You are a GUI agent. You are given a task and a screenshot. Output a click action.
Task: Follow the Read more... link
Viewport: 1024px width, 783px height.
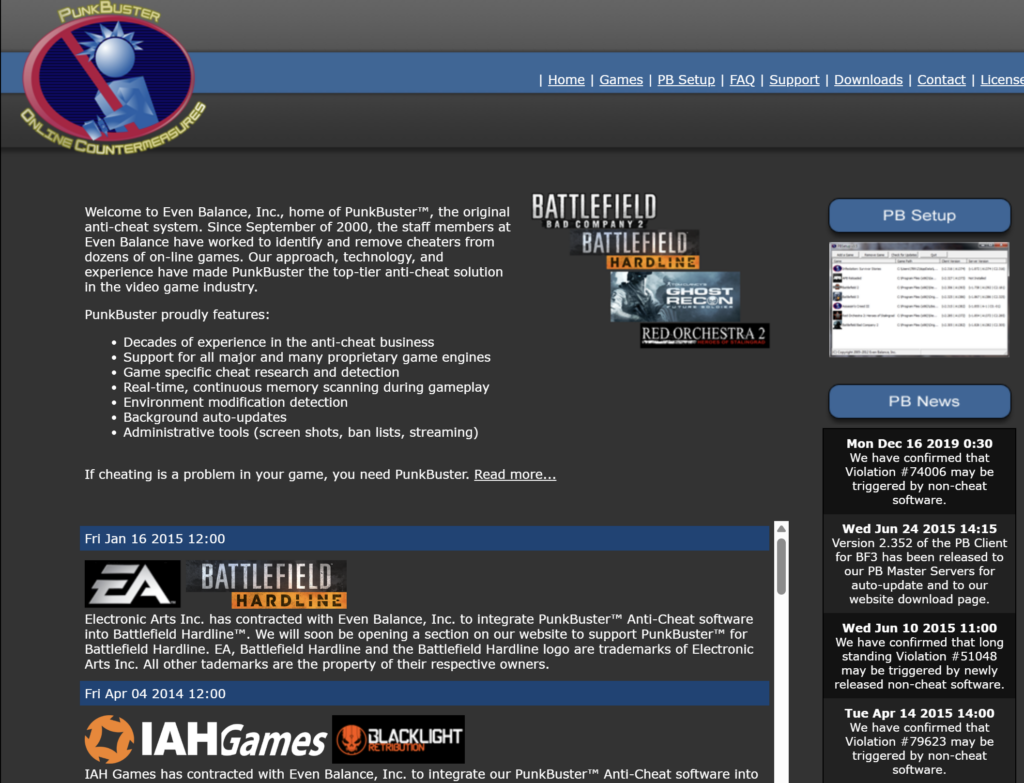pyautogui.click(x=515, y=474)
